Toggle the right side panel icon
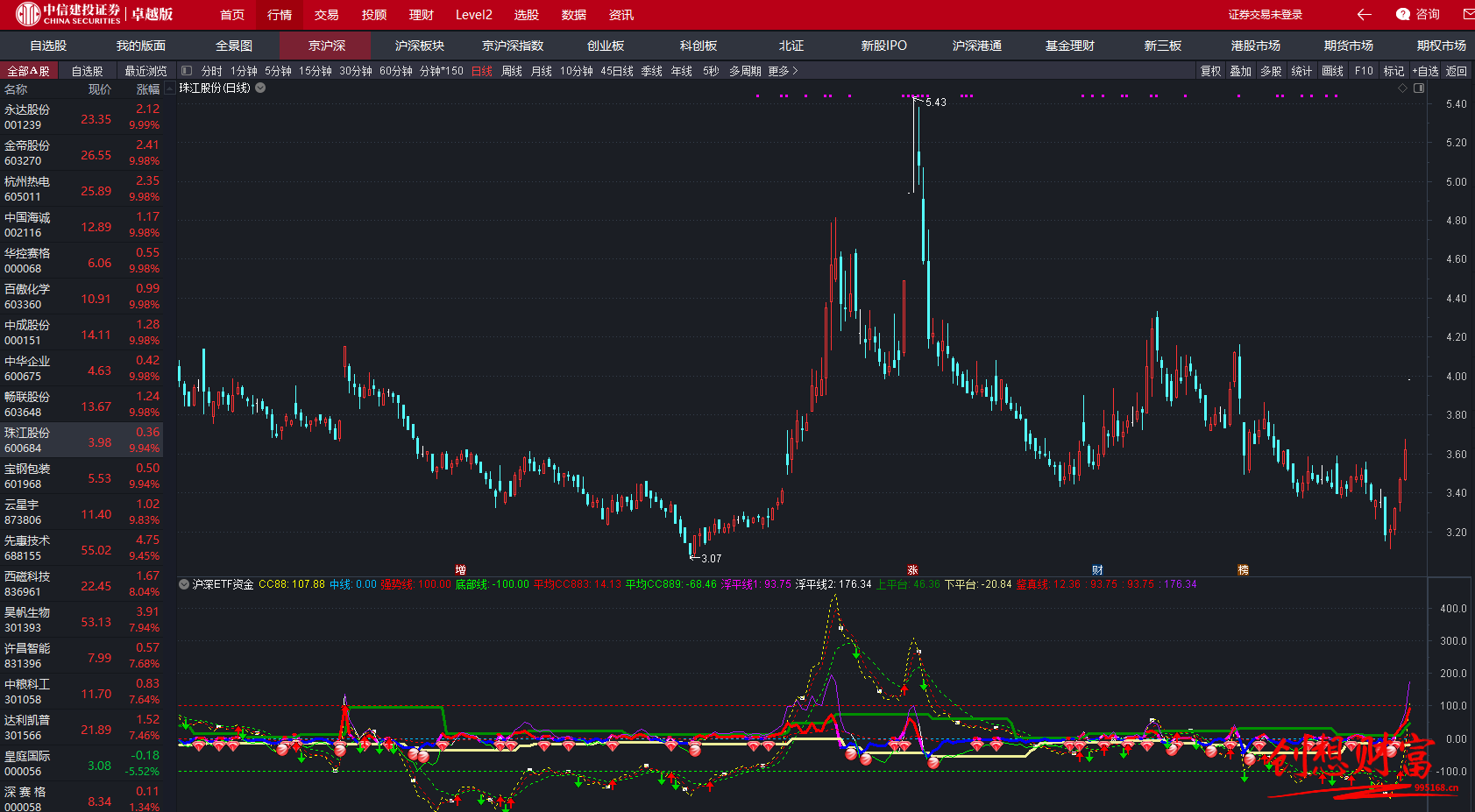This screenshot has height=812, width=1475. click(1419, 88)
